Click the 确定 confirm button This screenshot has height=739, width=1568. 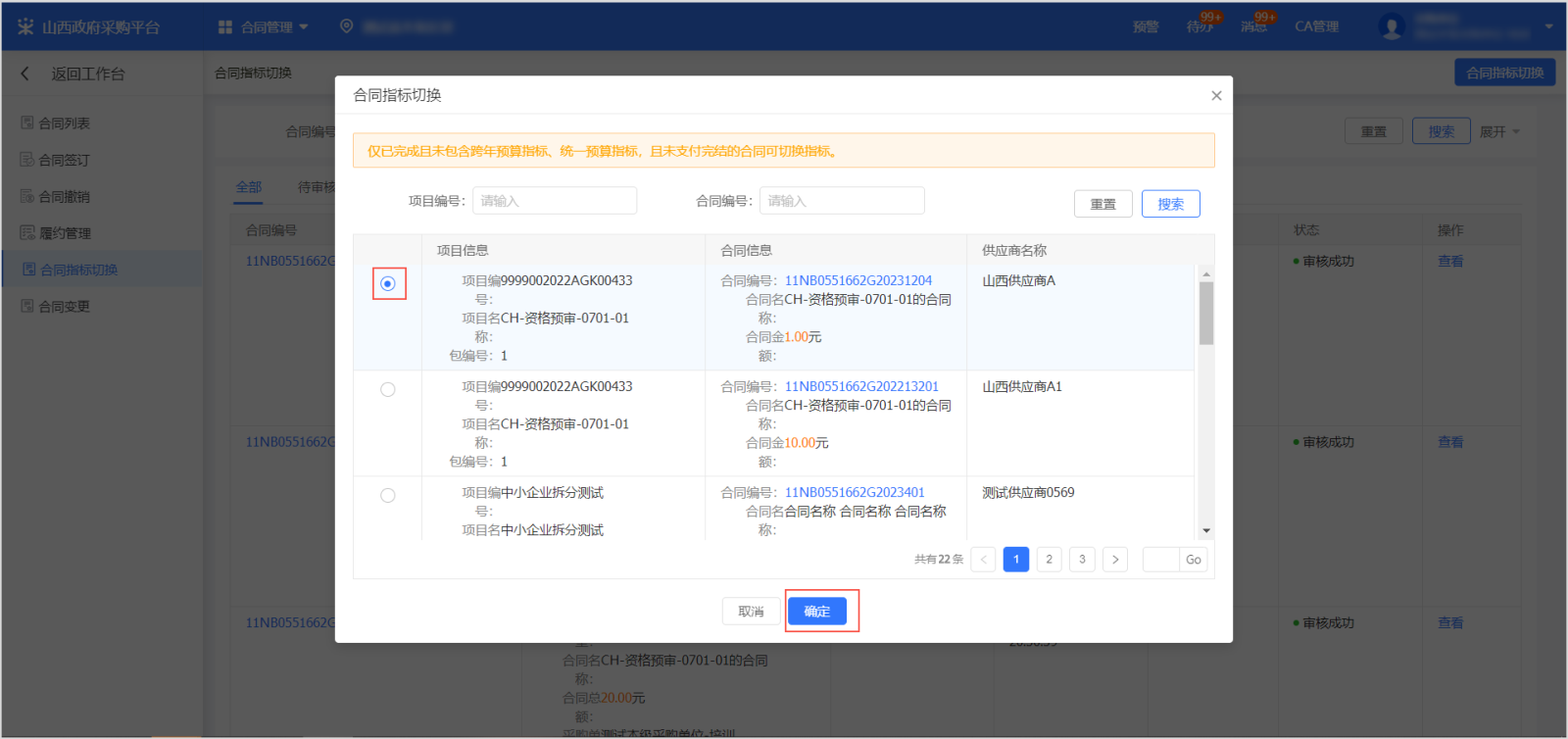[816, 612]
